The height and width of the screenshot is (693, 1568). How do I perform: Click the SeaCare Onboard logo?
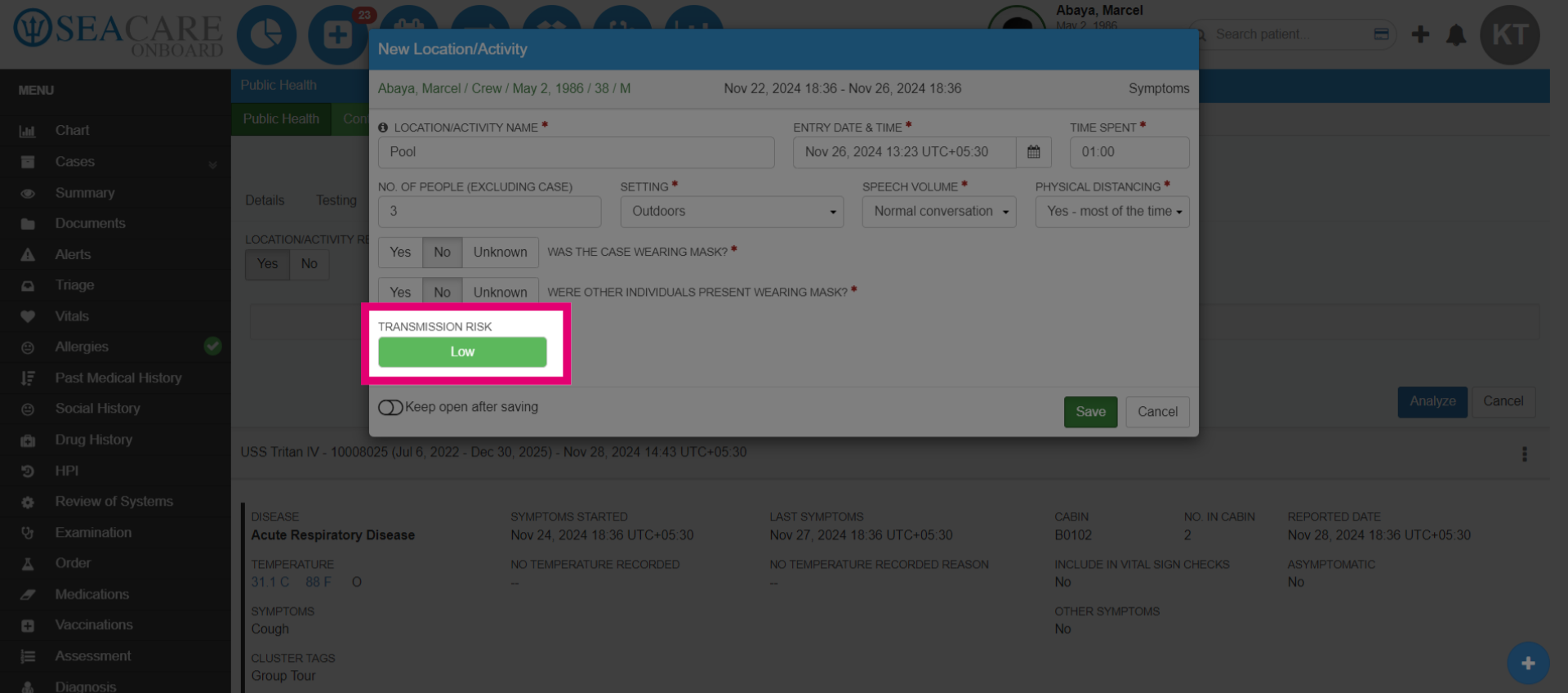118,34
